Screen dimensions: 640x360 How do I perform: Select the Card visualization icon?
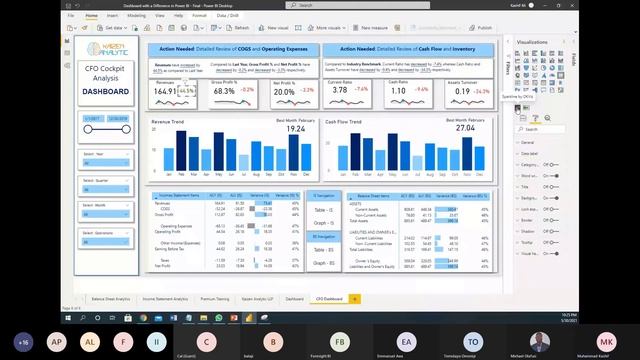click(x=560, y=75)
